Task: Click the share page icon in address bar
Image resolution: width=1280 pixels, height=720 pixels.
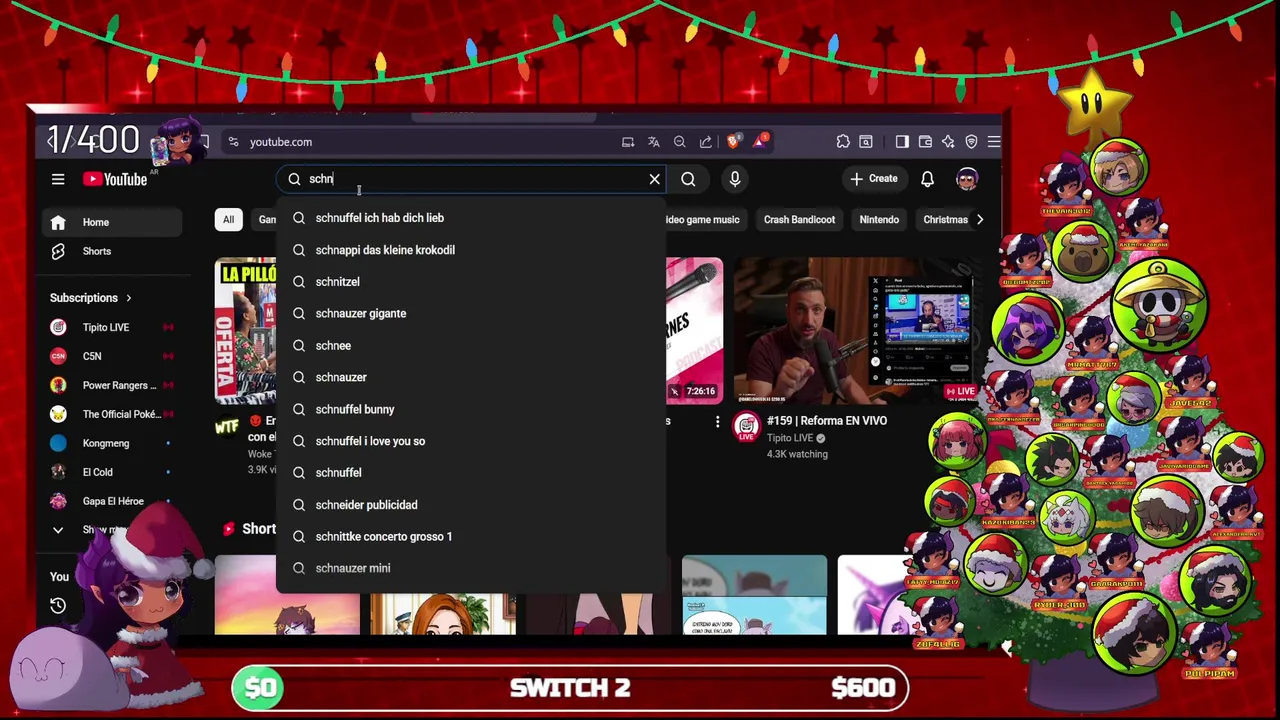Action: (706, 142)
